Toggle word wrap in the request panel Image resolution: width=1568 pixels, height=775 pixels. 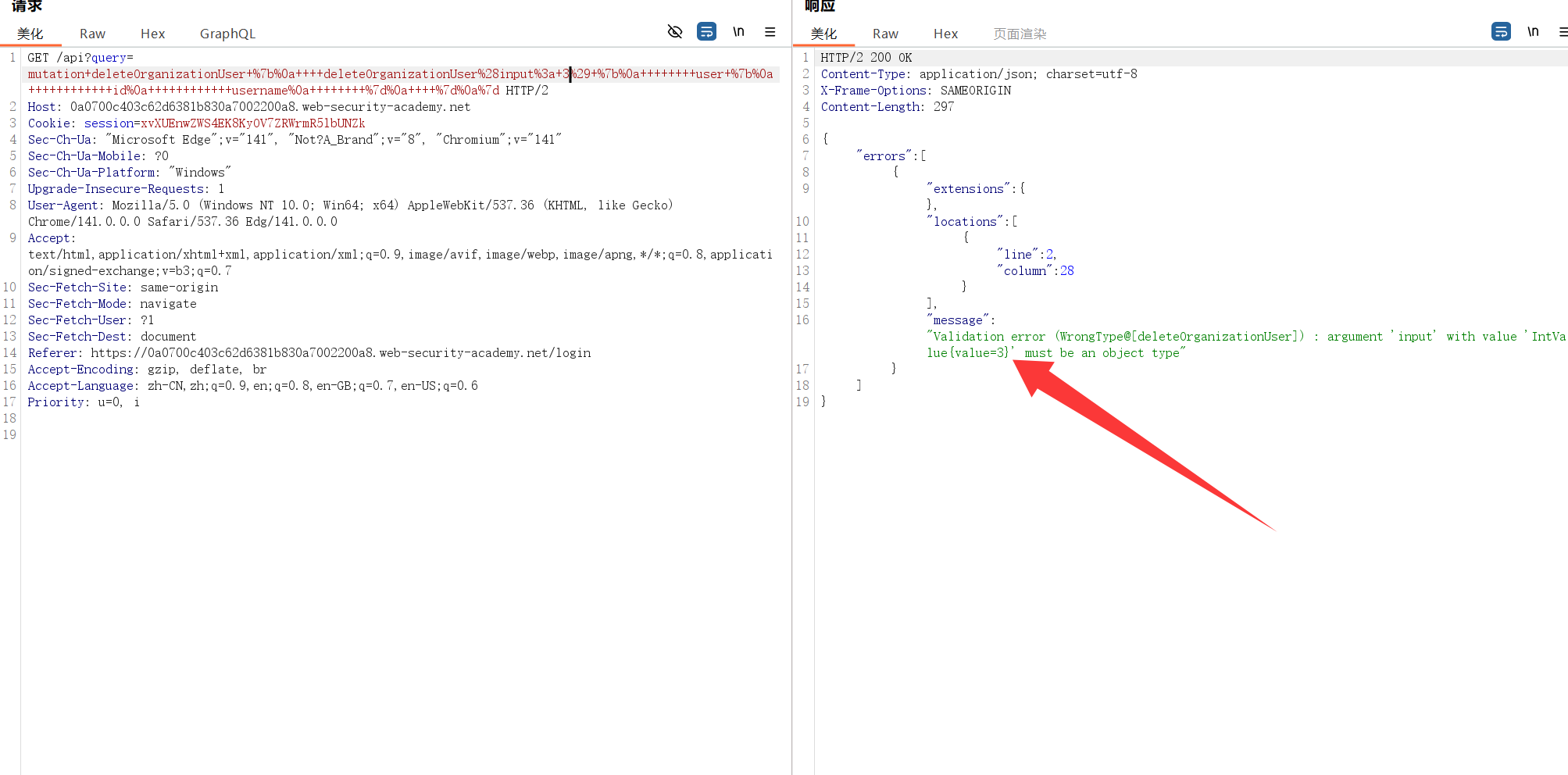tap(706, 32)
